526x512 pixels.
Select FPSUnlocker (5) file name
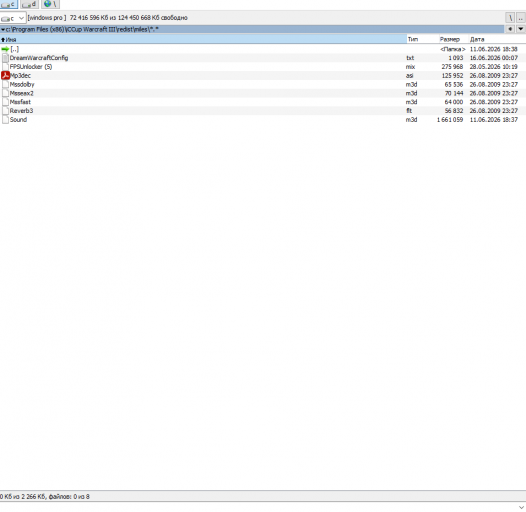click(31, 67)
